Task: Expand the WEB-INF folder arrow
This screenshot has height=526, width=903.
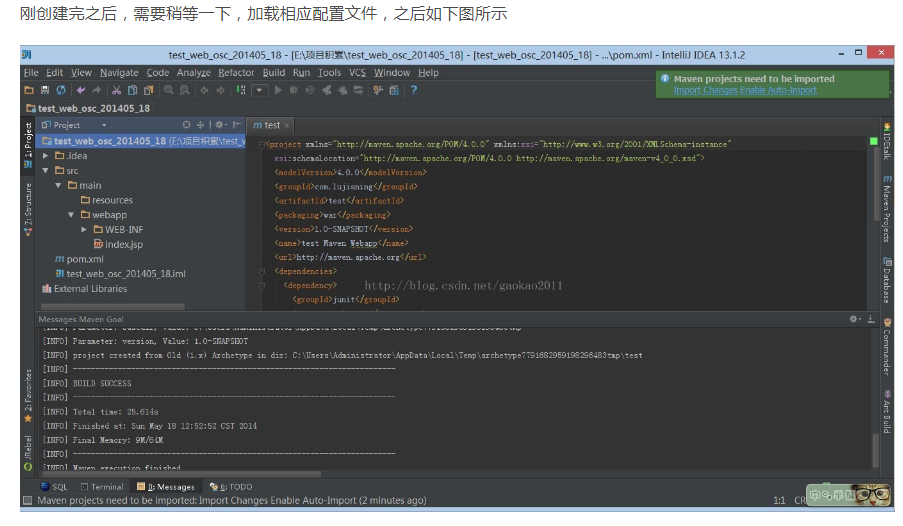Action: point(84,229)
